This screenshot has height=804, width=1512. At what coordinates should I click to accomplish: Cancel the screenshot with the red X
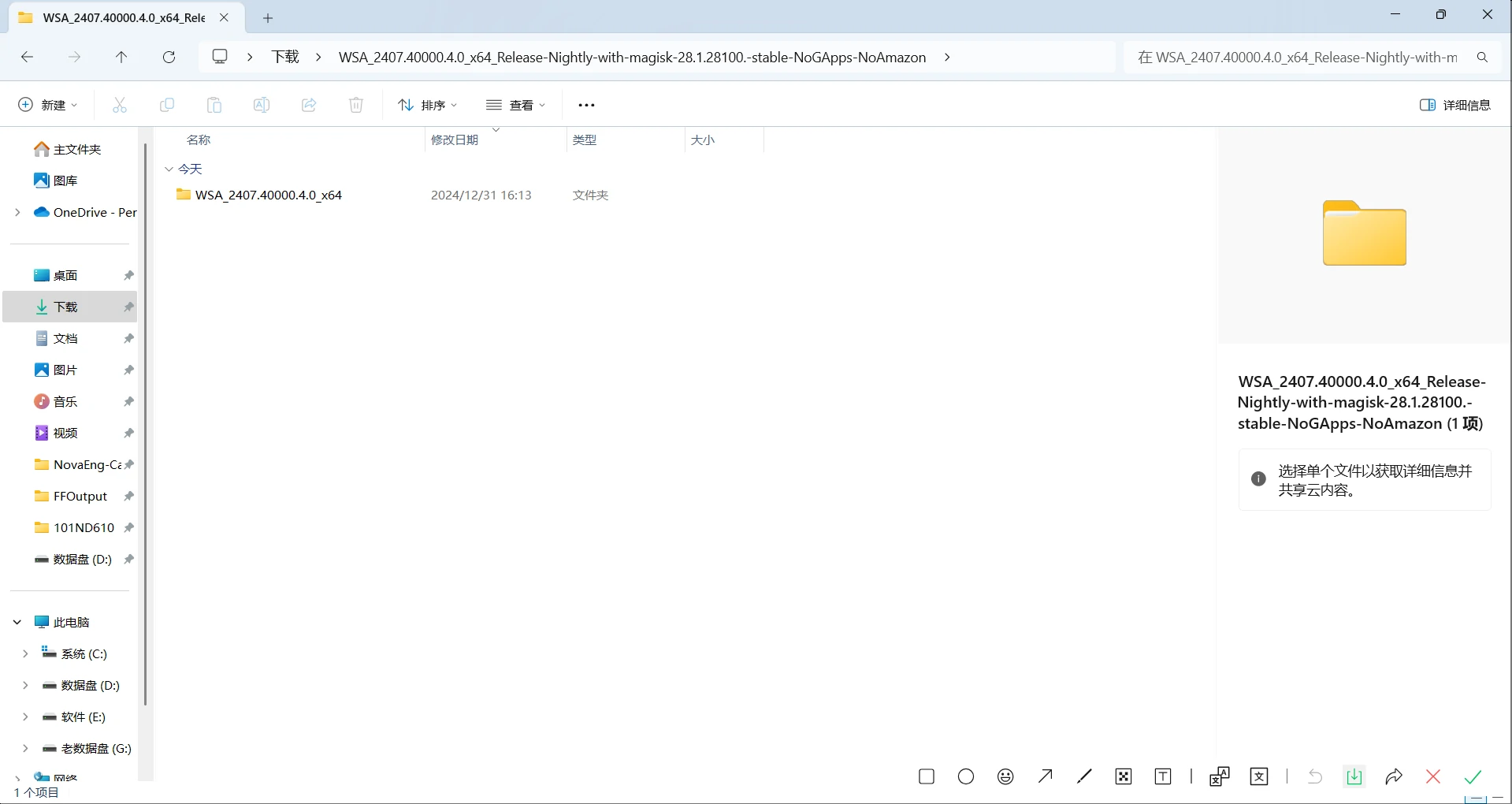coord(1433,776)
